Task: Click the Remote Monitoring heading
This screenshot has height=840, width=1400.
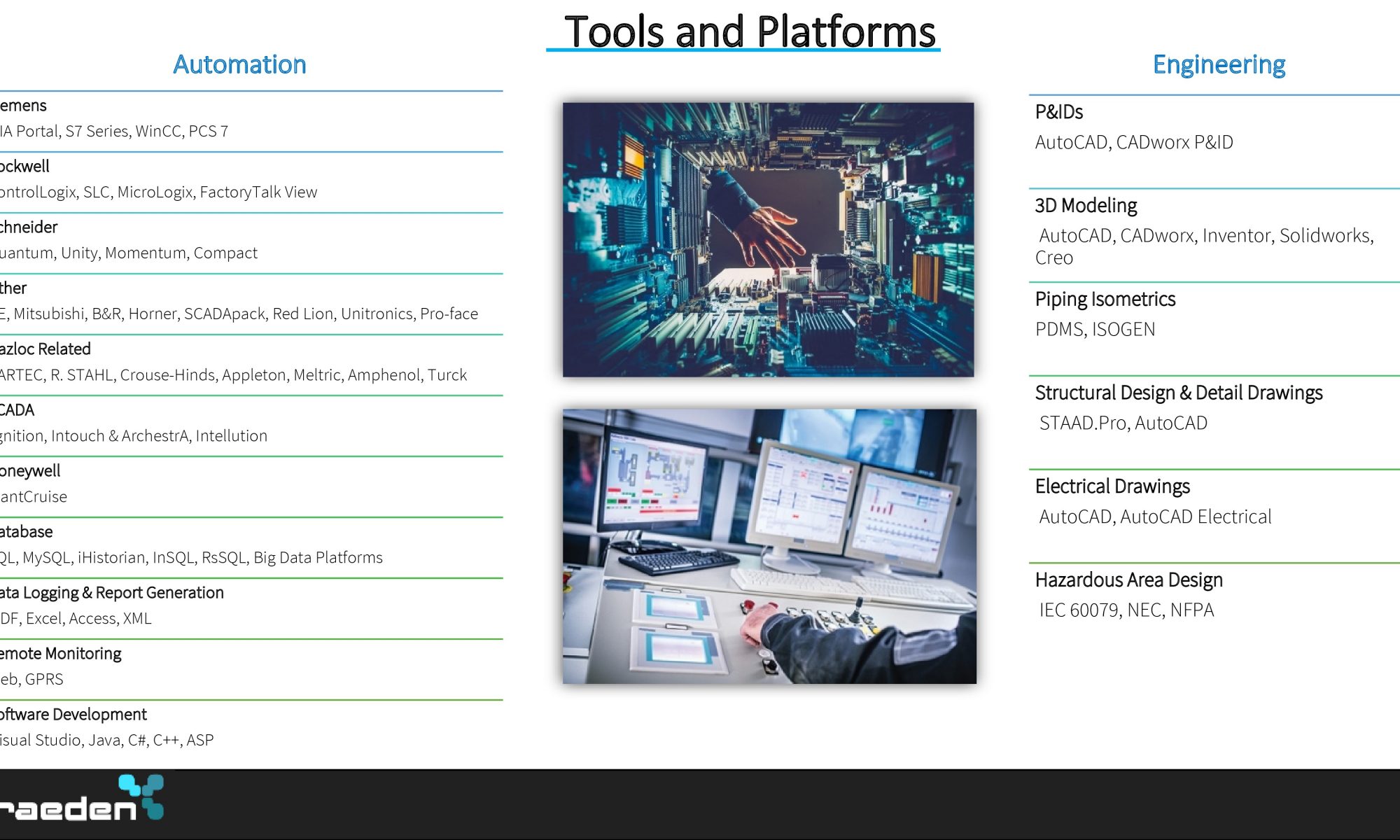Action: point(60,654)
